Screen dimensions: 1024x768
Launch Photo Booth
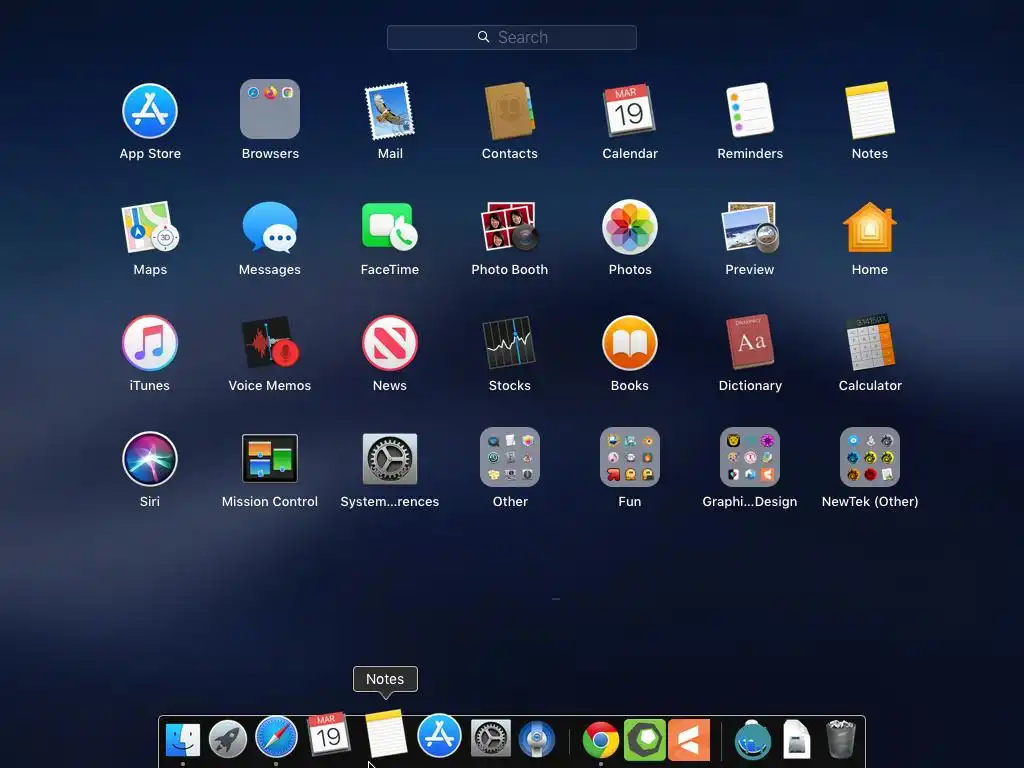click(509, 227)
